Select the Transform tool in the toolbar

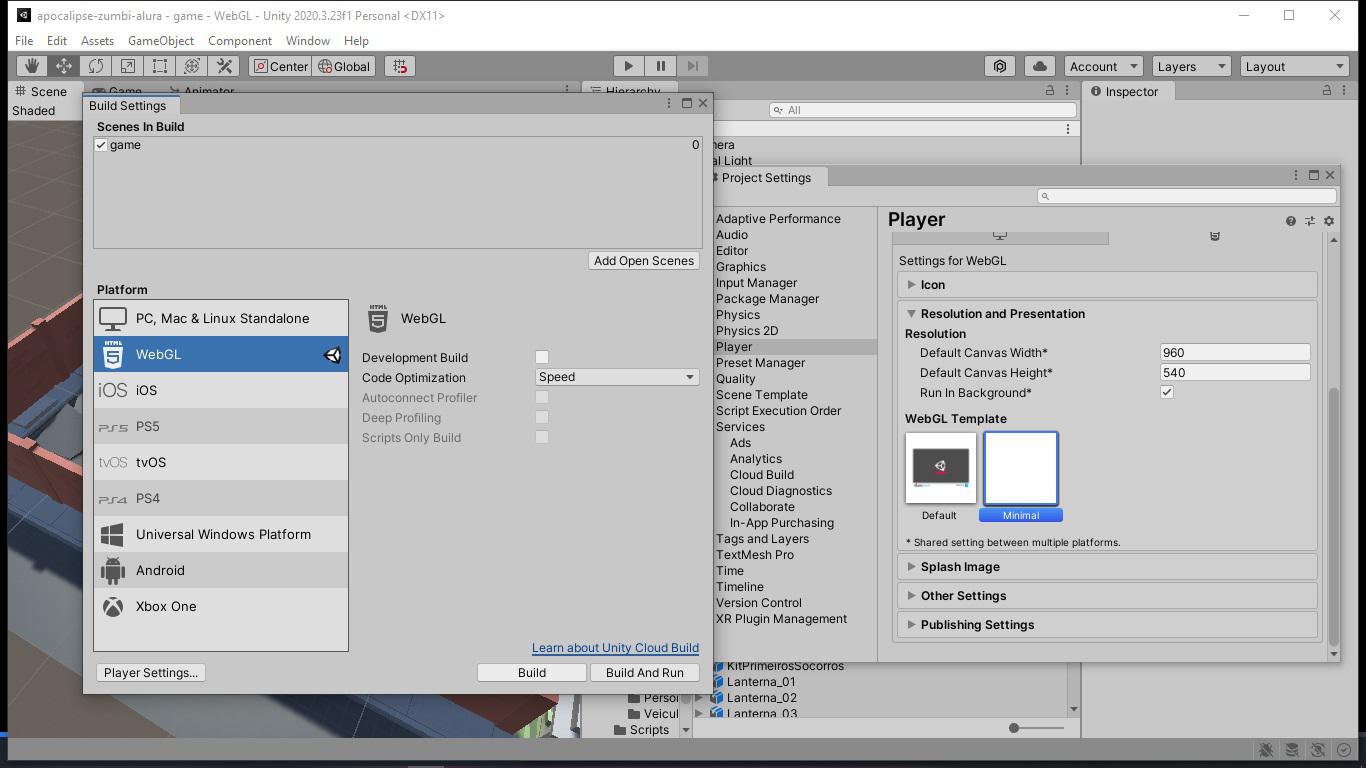(x=192, y=66)
